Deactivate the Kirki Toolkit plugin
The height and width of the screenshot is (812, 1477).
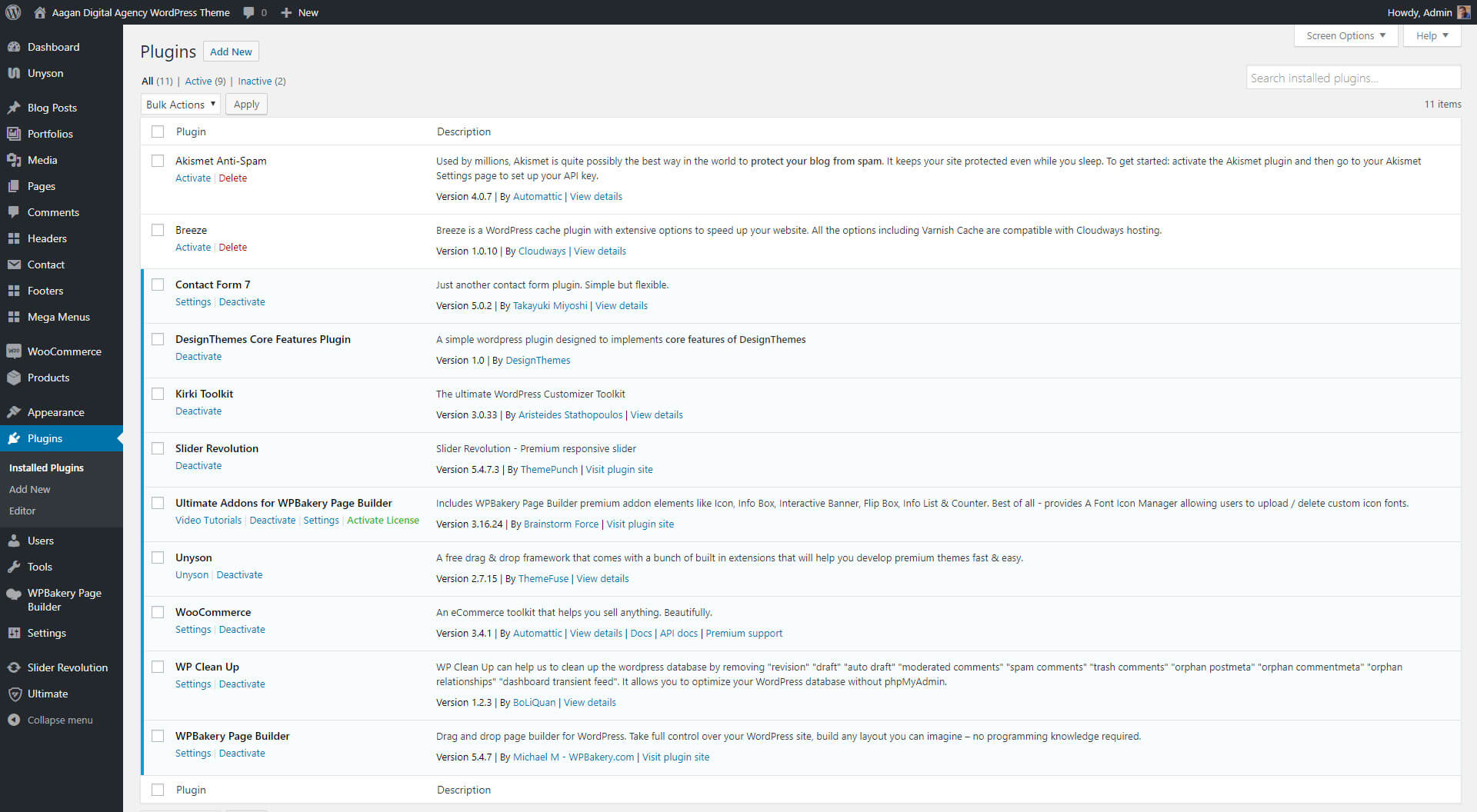click(x=198, y=411)
